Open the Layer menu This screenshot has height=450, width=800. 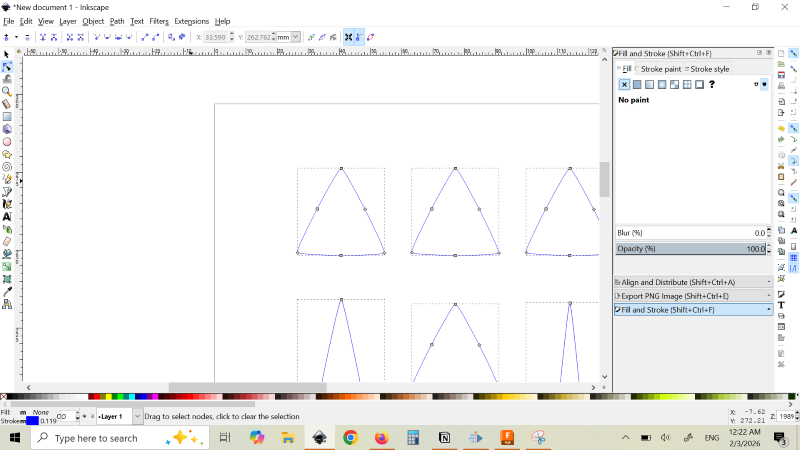tap(67, 21)
